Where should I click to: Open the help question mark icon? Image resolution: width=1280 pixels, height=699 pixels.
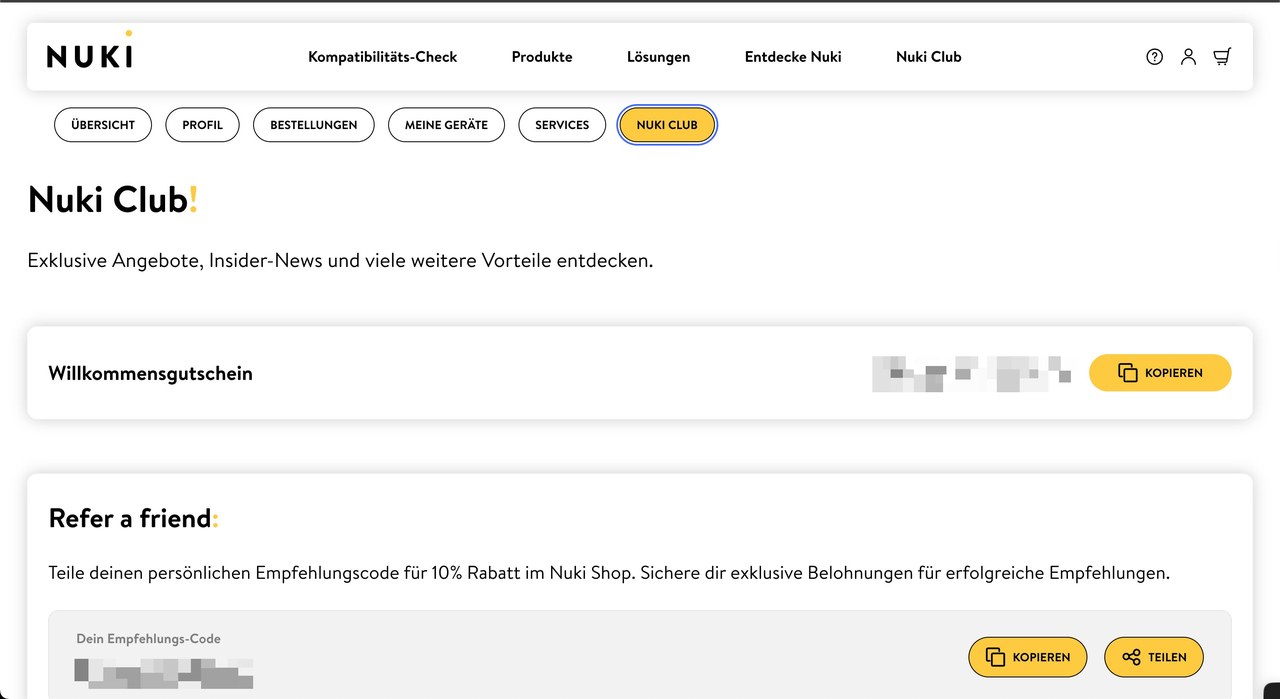[x=1154, y=57]
